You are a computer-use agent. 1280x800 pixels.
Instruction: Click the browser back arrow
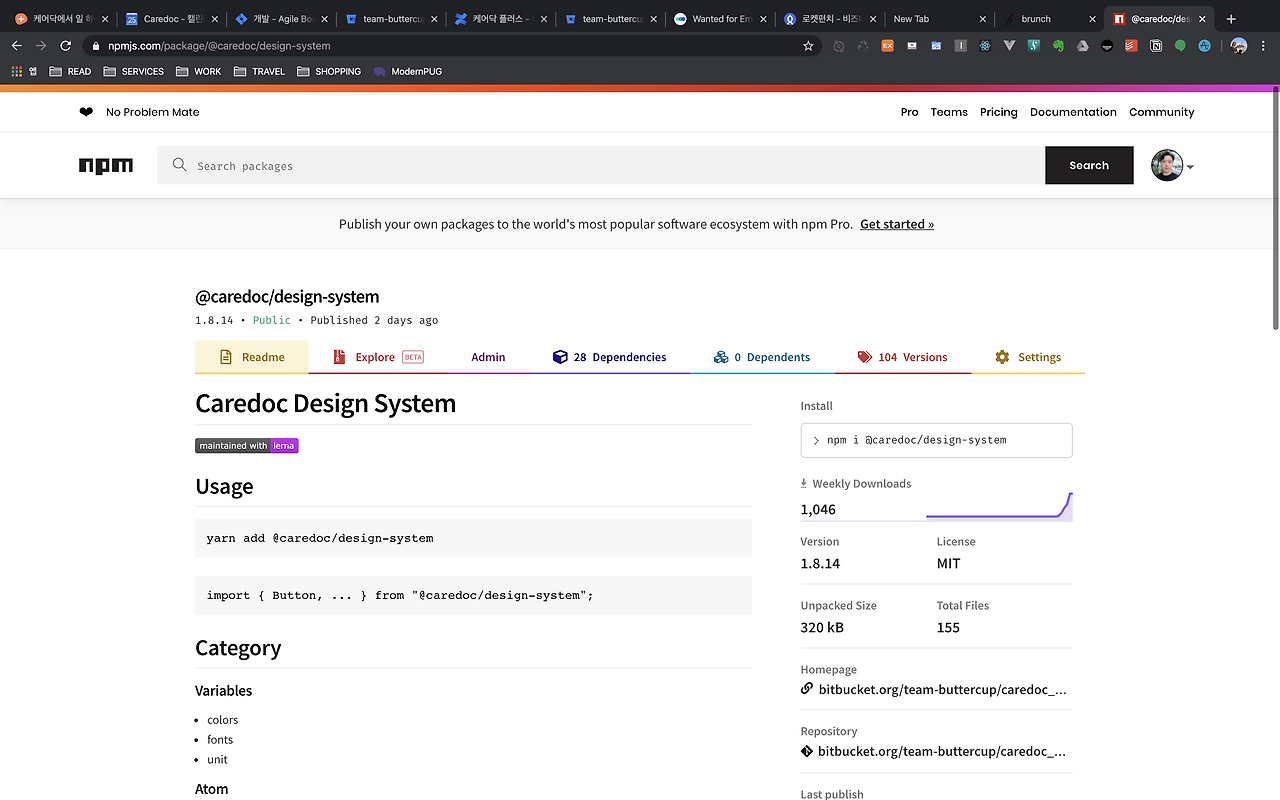pyautogui.click(x=17, y=46)
